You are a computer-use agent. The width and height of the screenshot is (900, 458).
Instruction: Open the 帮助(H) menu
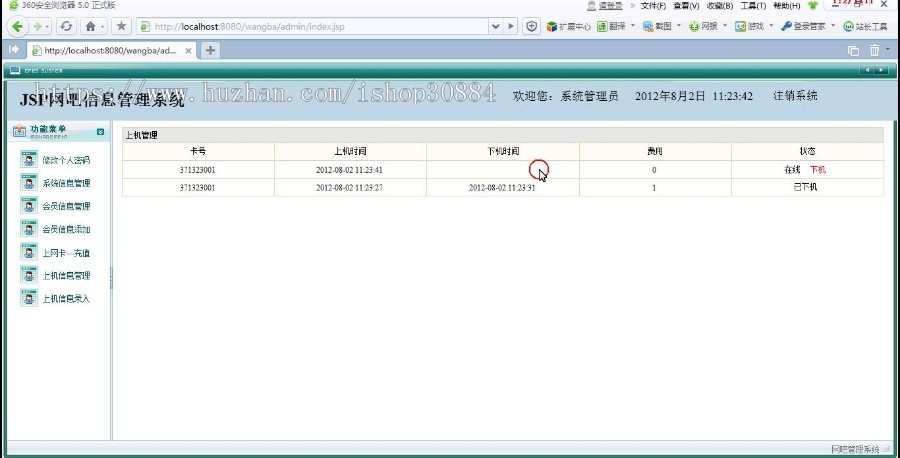pyautogui.click(x=786, y=6)
